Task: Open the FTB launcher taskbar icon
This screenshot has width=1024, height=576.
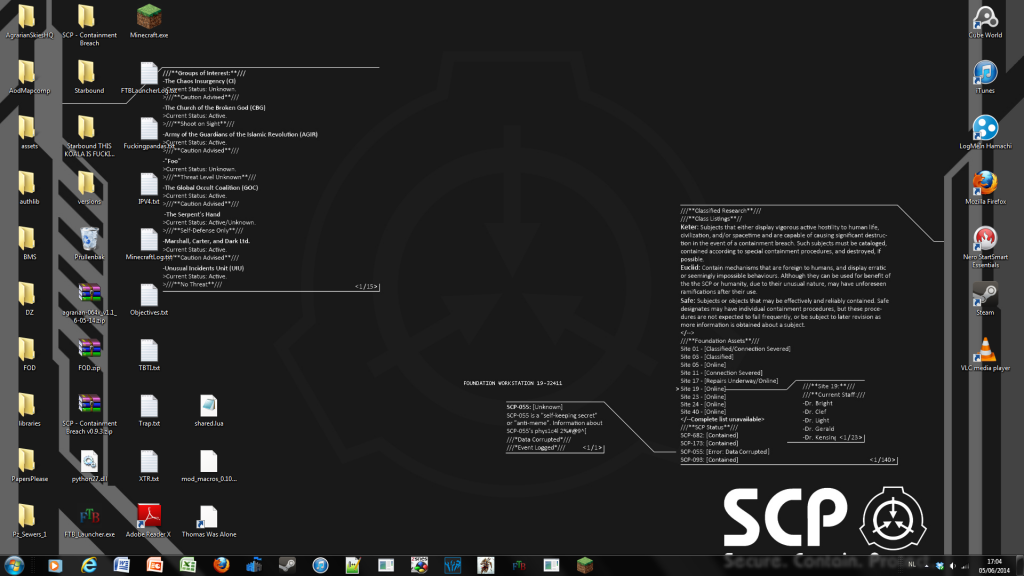Action: (519, 566)
